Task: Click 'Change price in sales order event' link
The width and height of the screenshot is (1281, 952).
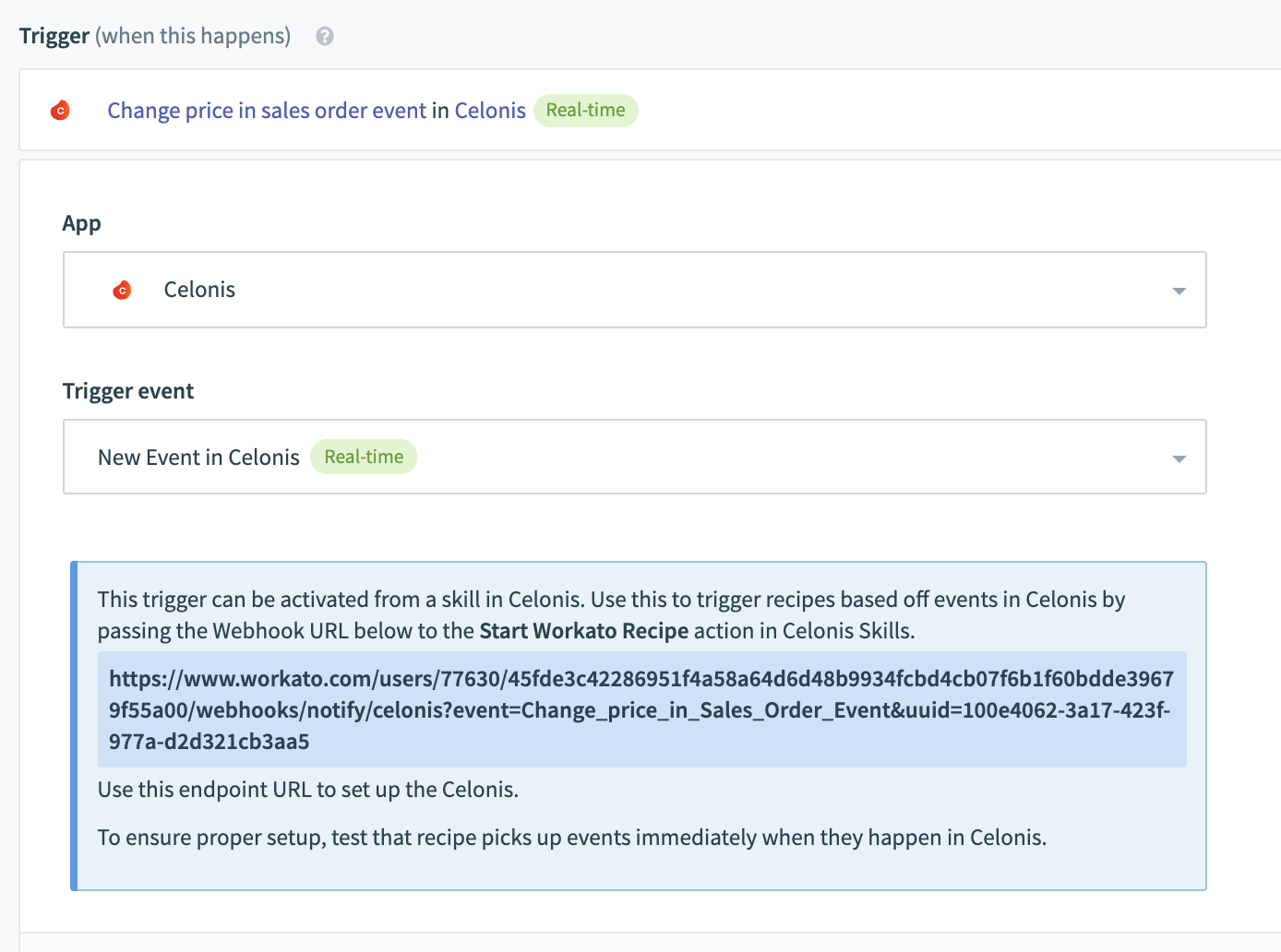Action: click(267, 111)
